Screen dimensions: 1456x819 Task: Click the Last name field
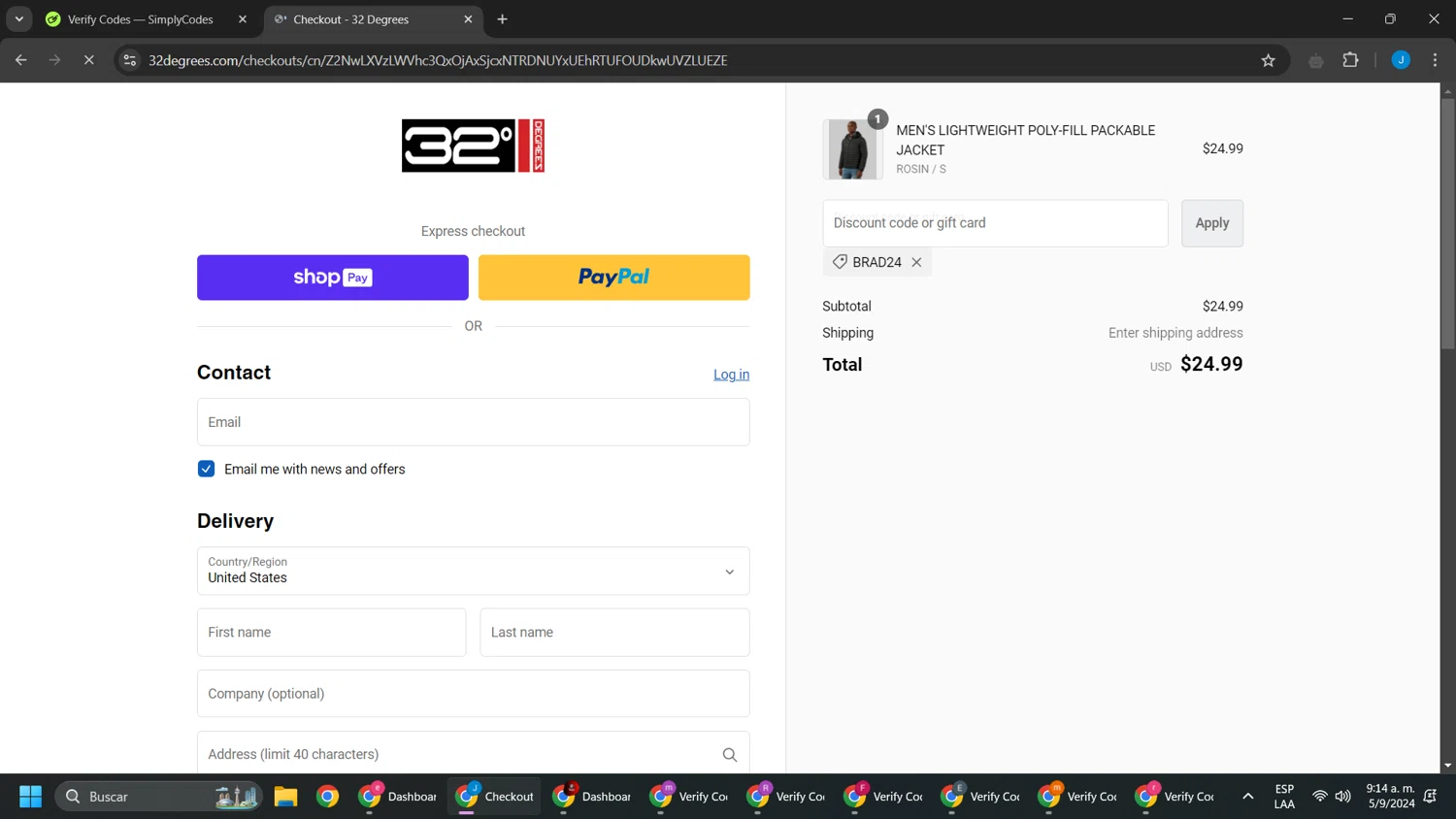(x=614, y=633)
